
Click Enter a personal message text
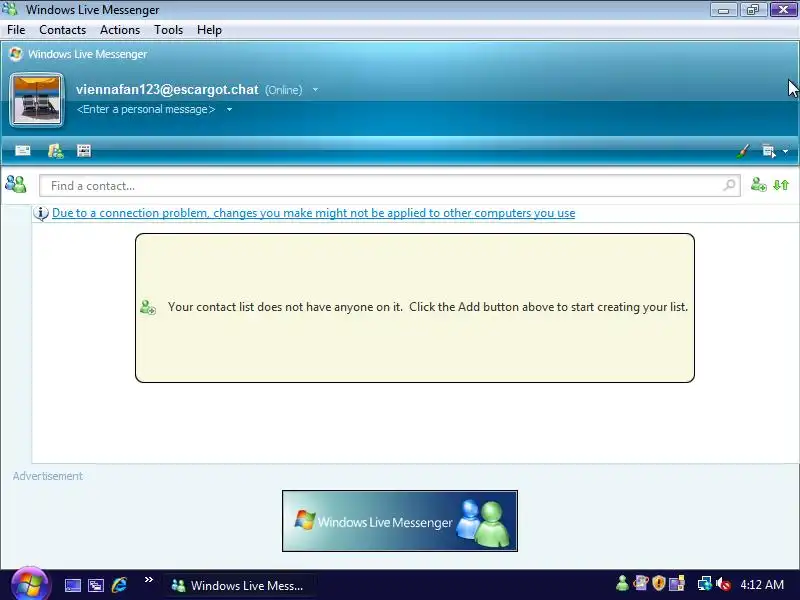tap(146, 109)
